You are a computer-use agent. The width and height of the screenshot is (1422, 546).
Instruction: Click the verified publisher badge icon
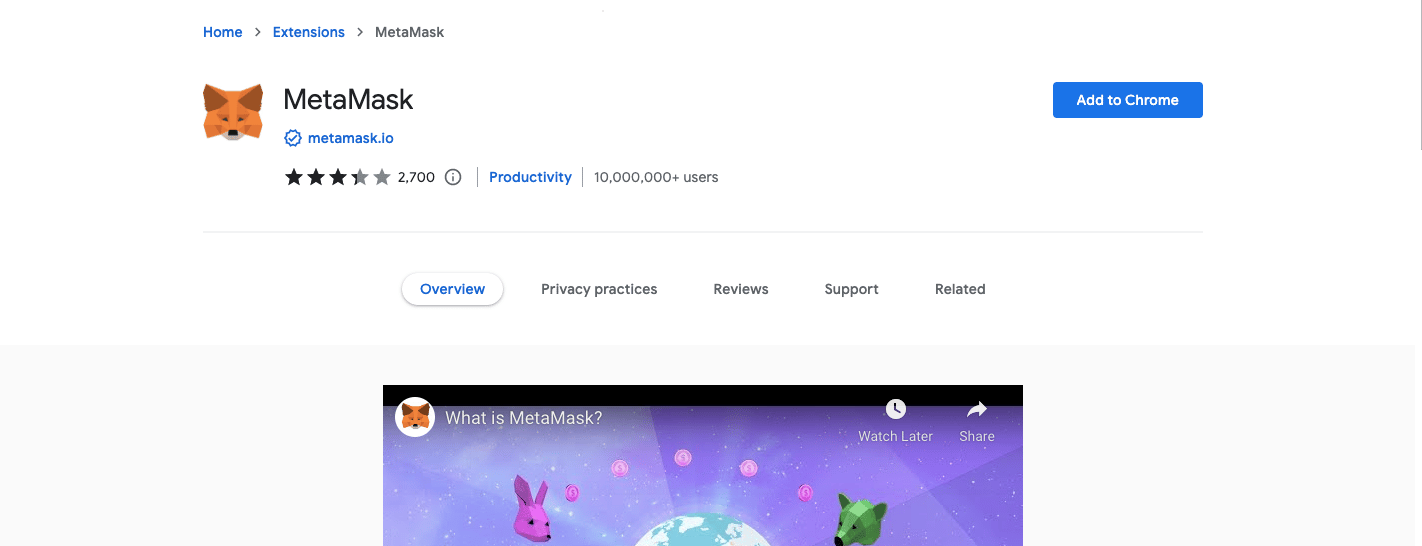point(293,138)
